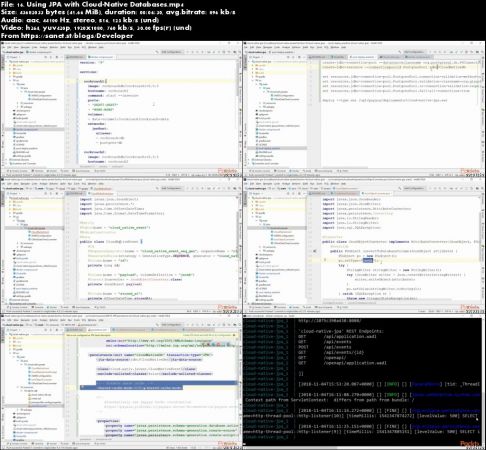Click the active editor tab in the top-left frame
Image resolution: width=486 pixels, height=450 pixels.
pyautogui.click(x=102, y=57)
